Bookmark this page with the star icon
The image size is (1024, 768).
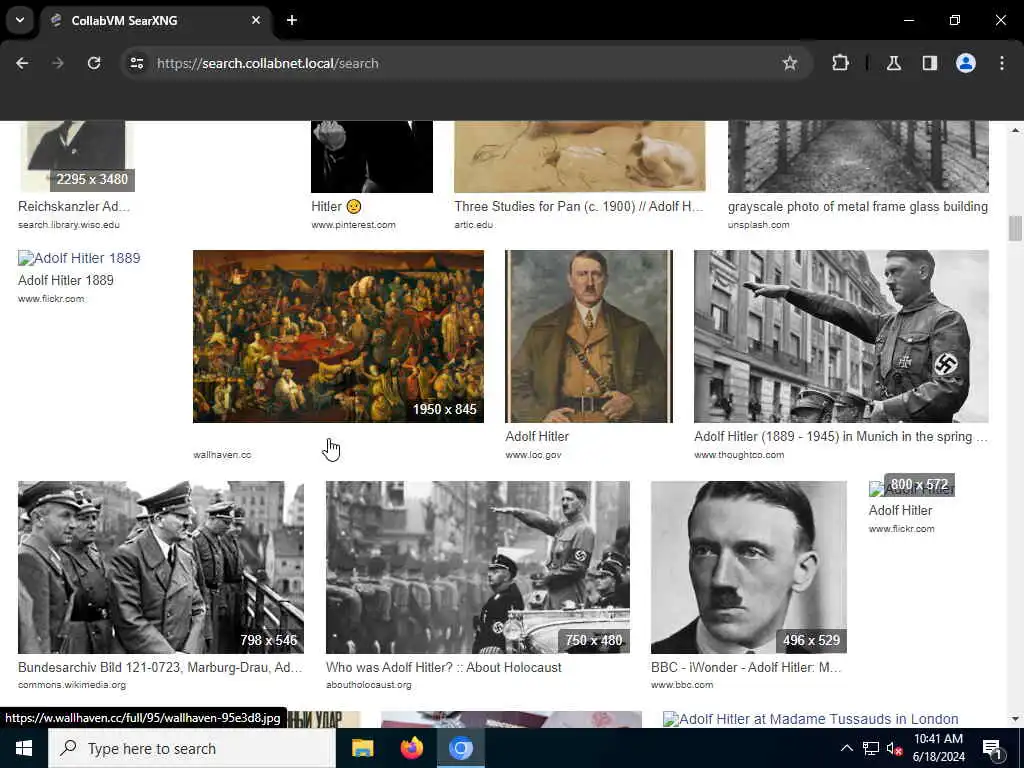(790, 63)
